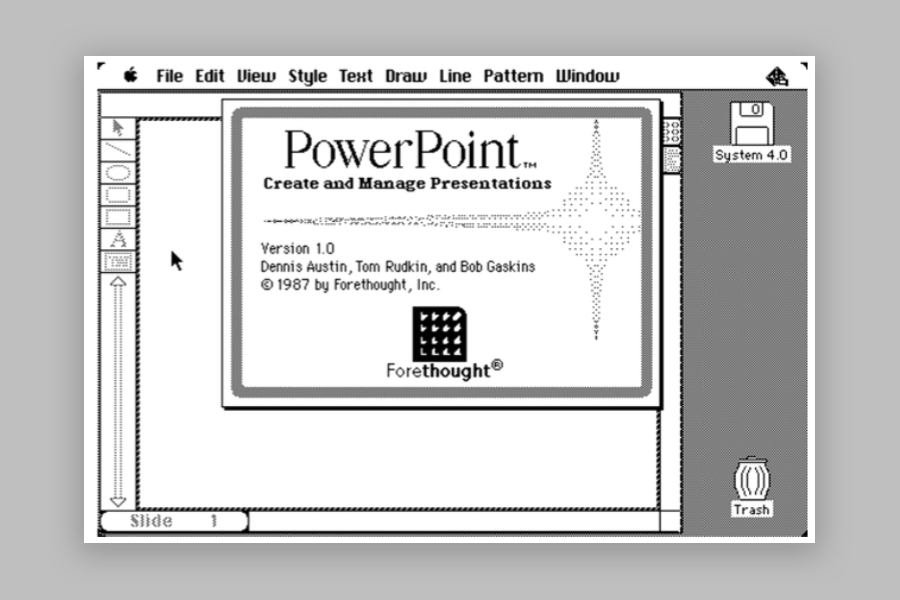This screenshot has height=600, width=900.
Task: Click the application switcher icon in menu bar
Action: tap(777, 76)
